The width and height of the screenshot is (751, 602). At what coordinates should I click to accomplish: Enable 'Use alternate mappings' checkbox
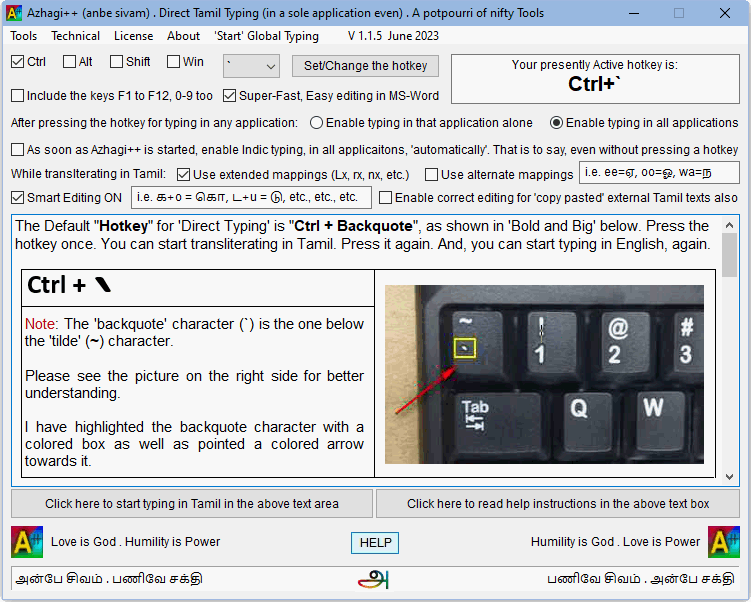pos(431,175)
